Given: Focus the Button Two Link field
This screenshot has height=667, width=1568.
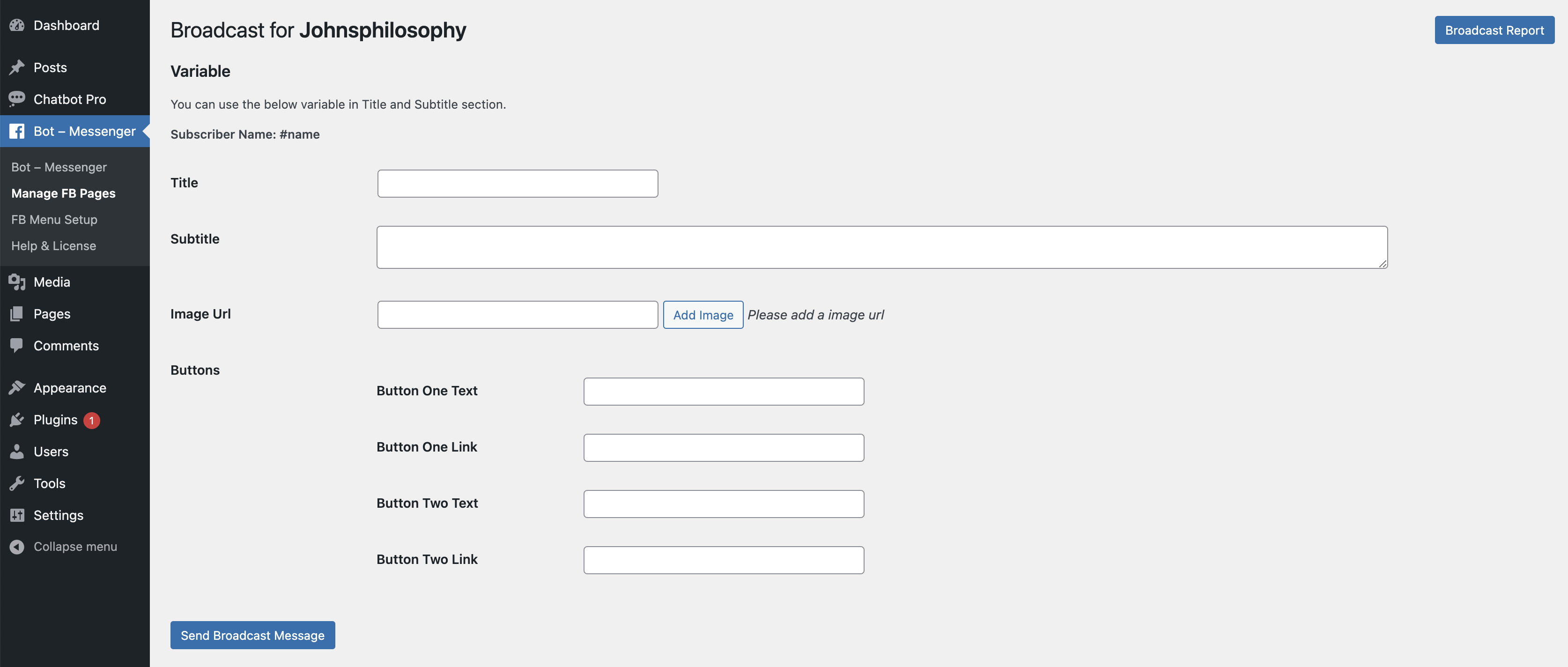Looking at the screenshot, I should pyautogui.click(x=723, y=560).
